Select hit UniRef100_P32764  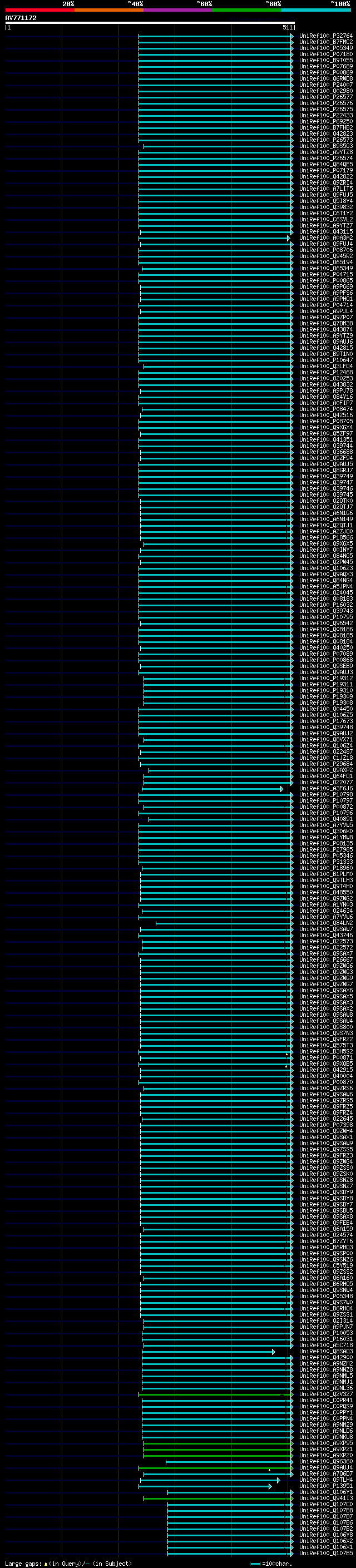[326, 36]
